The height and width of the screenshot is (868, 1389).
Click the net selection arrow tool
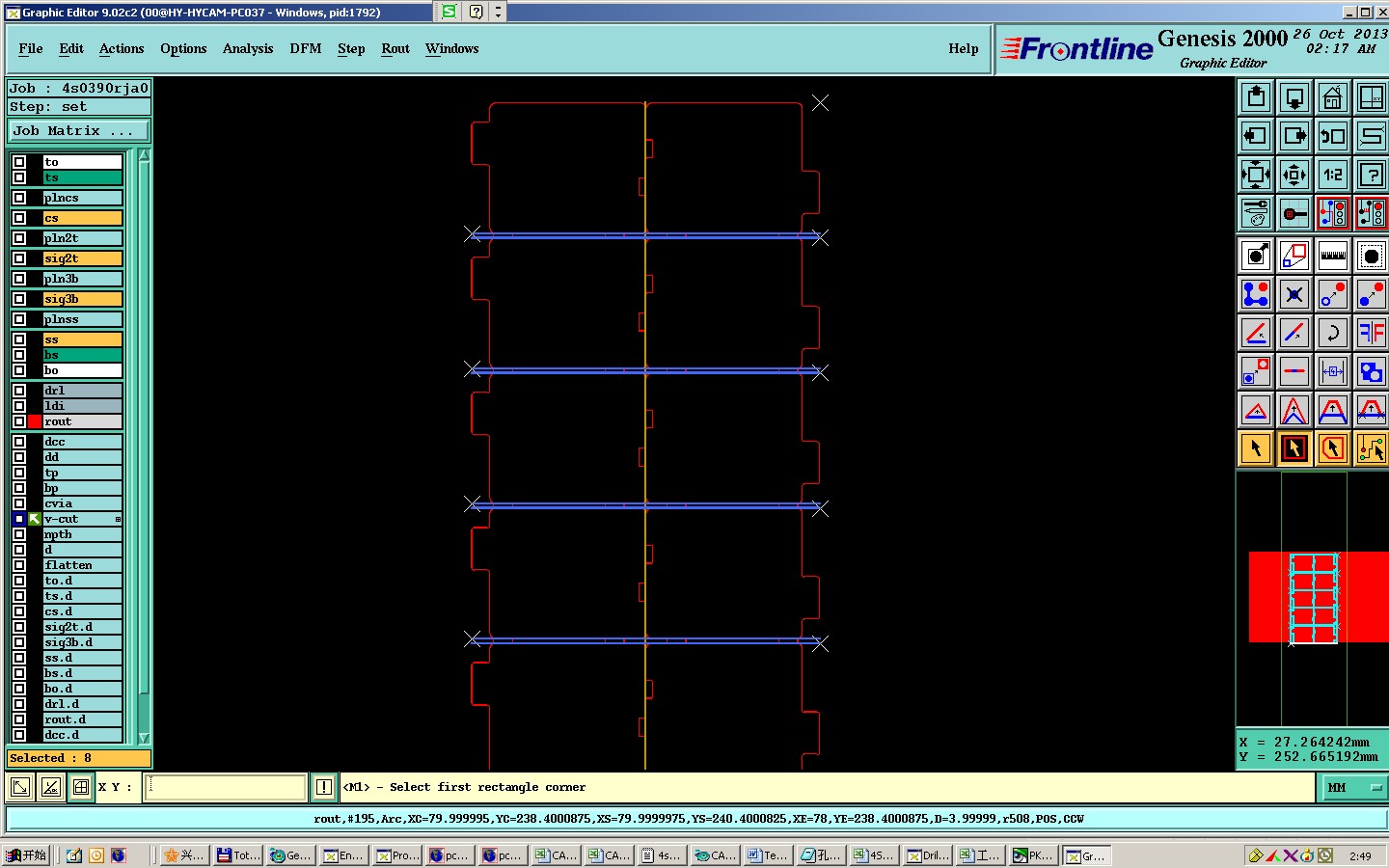(1371, 448)
